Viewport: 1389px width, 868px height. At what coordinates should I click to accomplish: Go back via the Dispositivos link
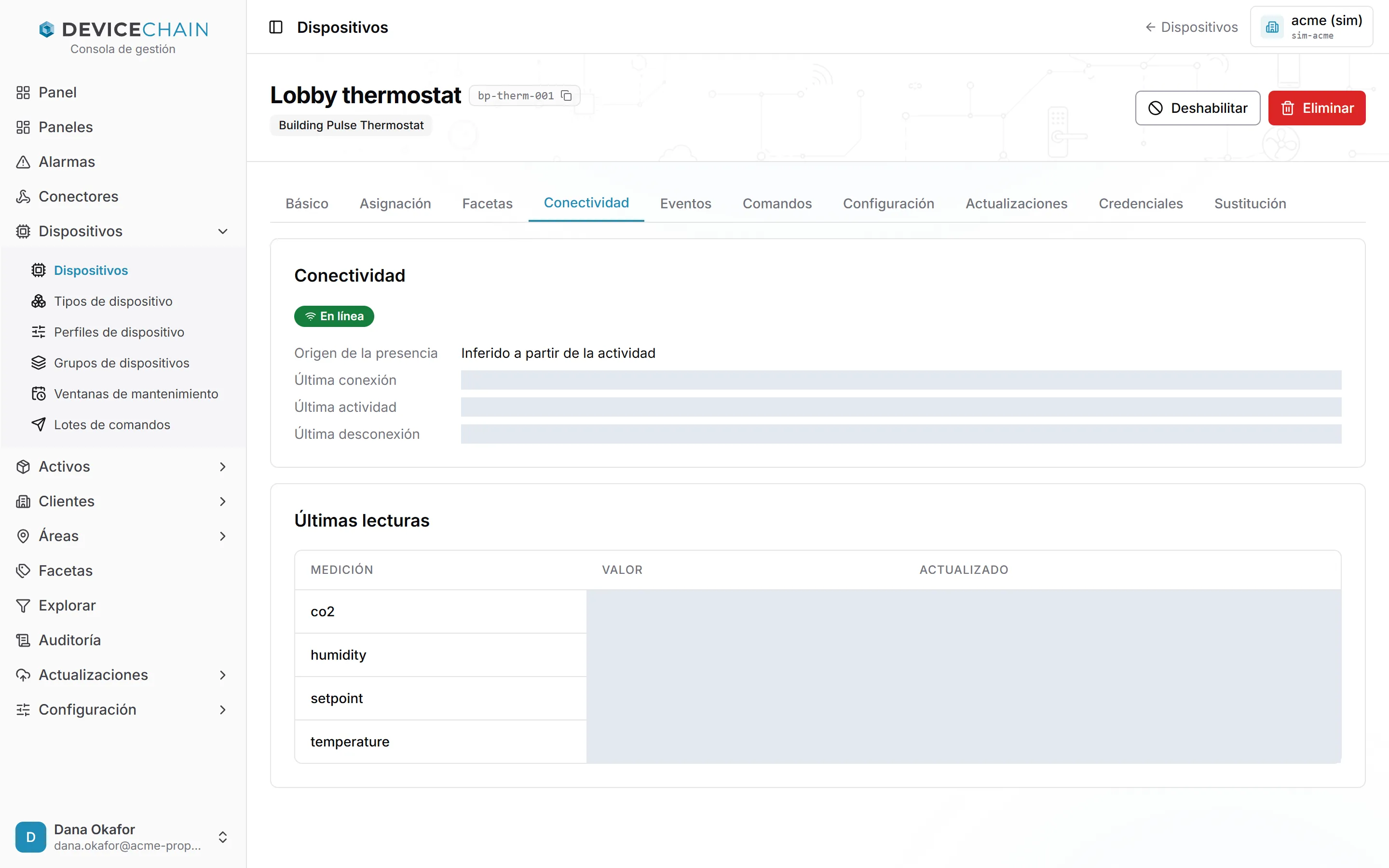tap(1192, 27)
